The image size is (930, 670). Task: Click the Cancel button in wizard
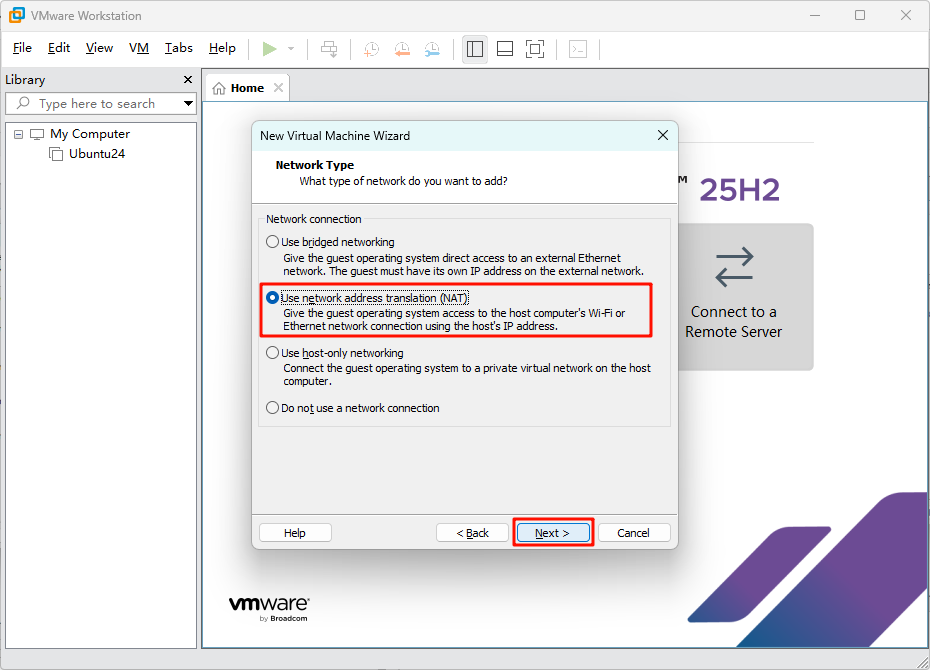click(x=633, y=533)
